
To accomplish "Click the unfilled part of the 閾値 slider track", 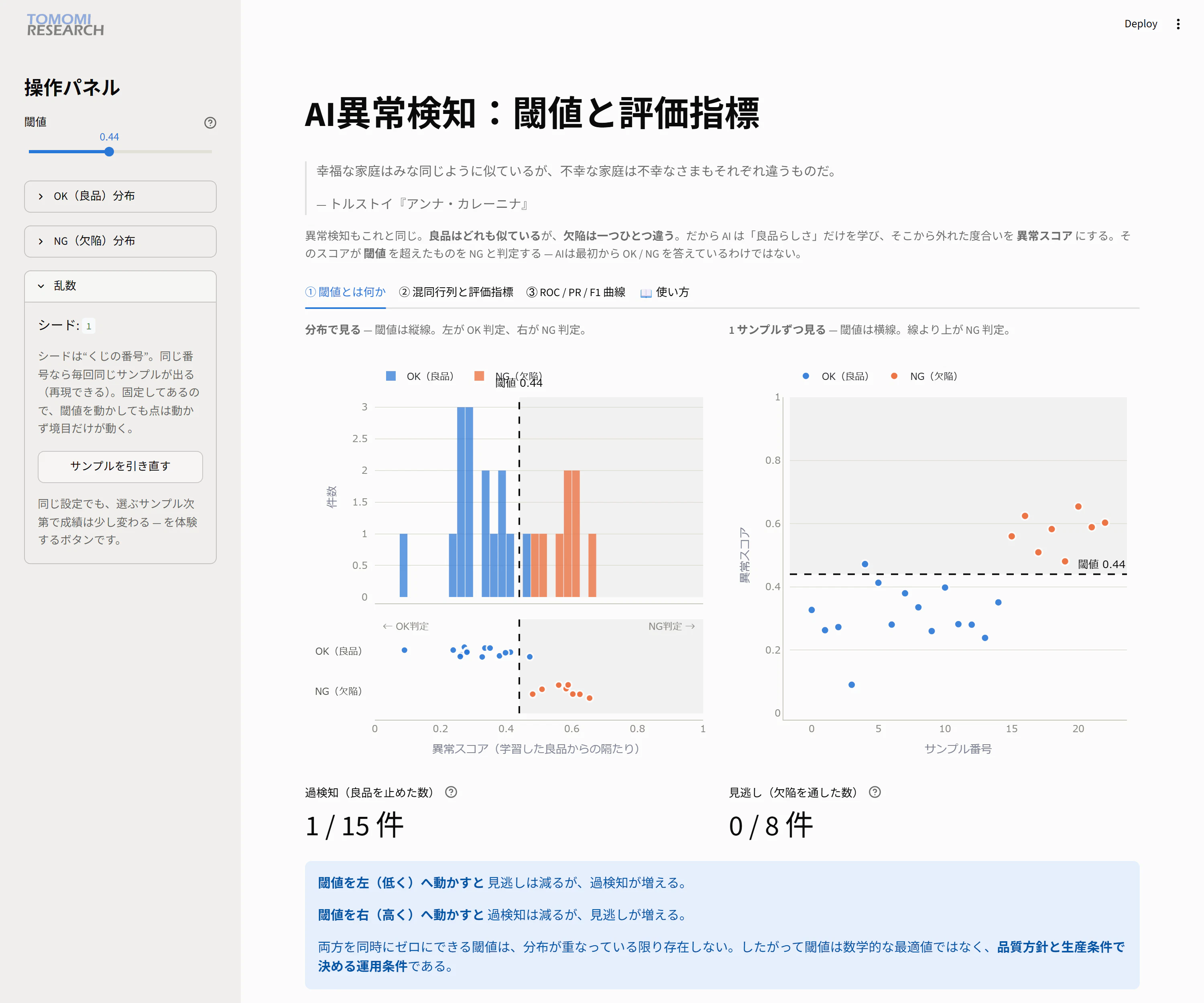I will [163, 152].
